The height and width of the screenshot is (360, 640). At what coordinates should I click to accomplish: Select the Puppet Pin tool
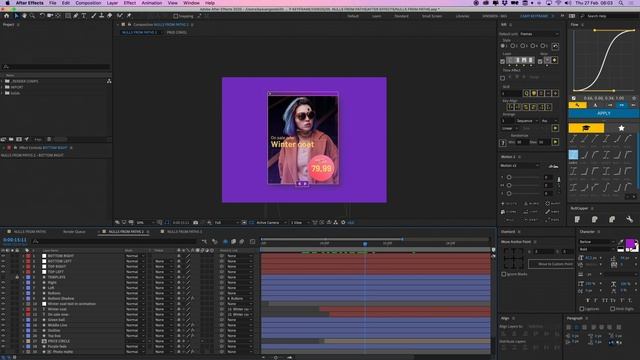[129, 16]
